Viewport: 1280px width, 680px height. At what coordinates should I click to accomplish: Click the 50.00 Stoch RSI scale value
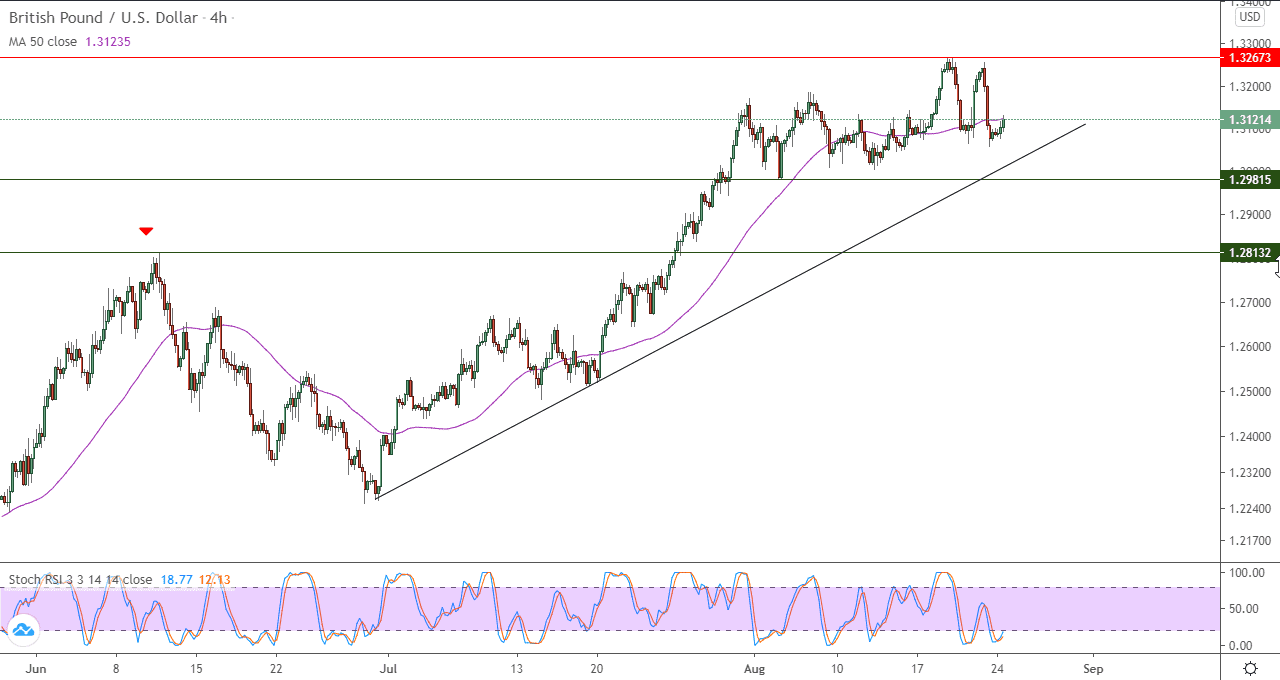(x=1246, y=608)
